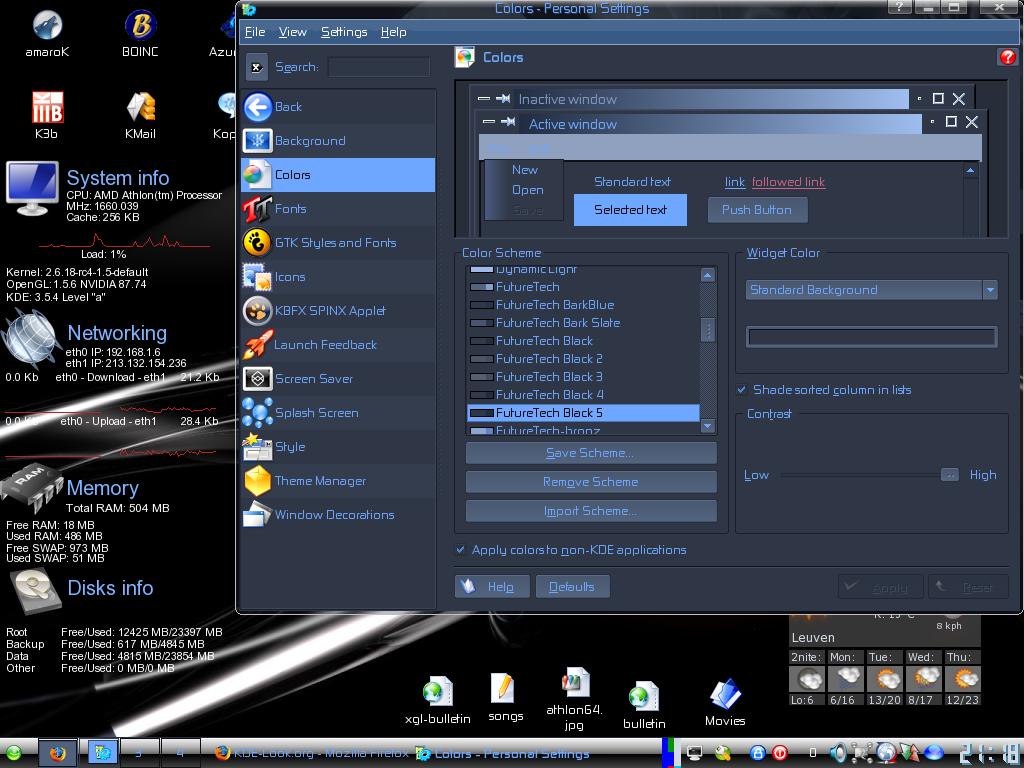
Task: Open the Fonts settings module
Action: coord(338,208)
